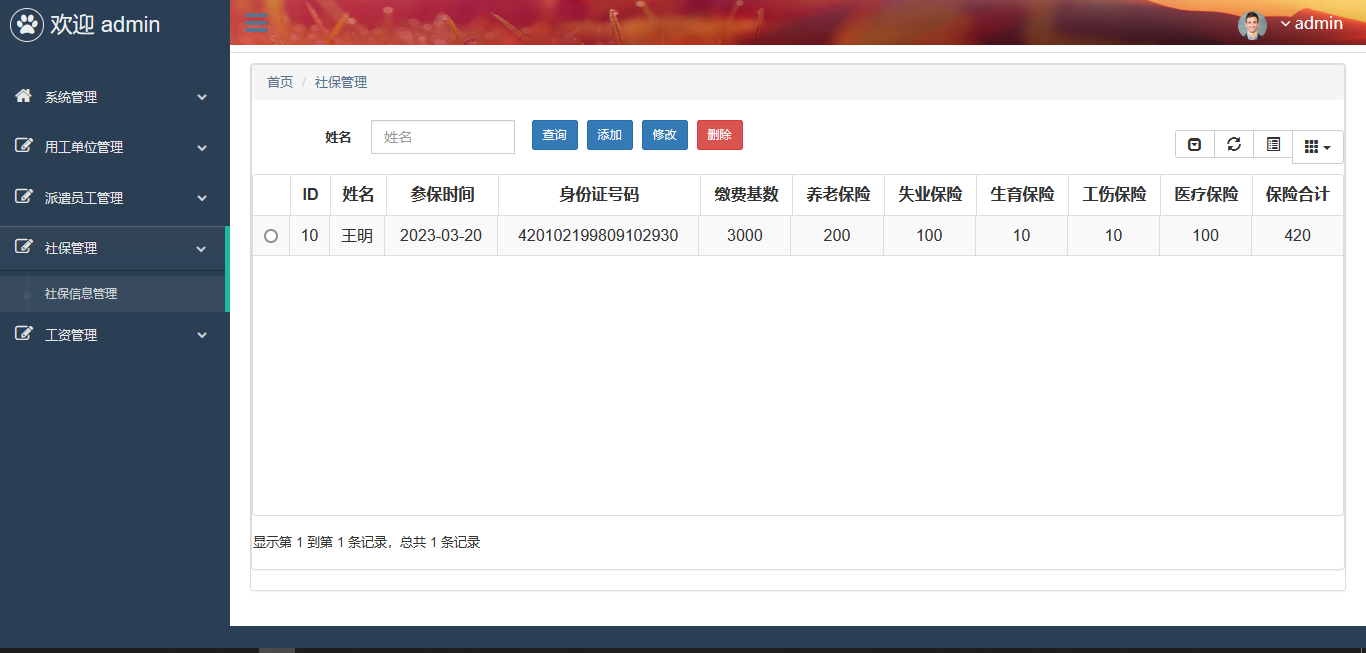The height and width of the screenshot is (653, 1366).
Task: Click the 身份证号码 column header
Action: (599, 195)
